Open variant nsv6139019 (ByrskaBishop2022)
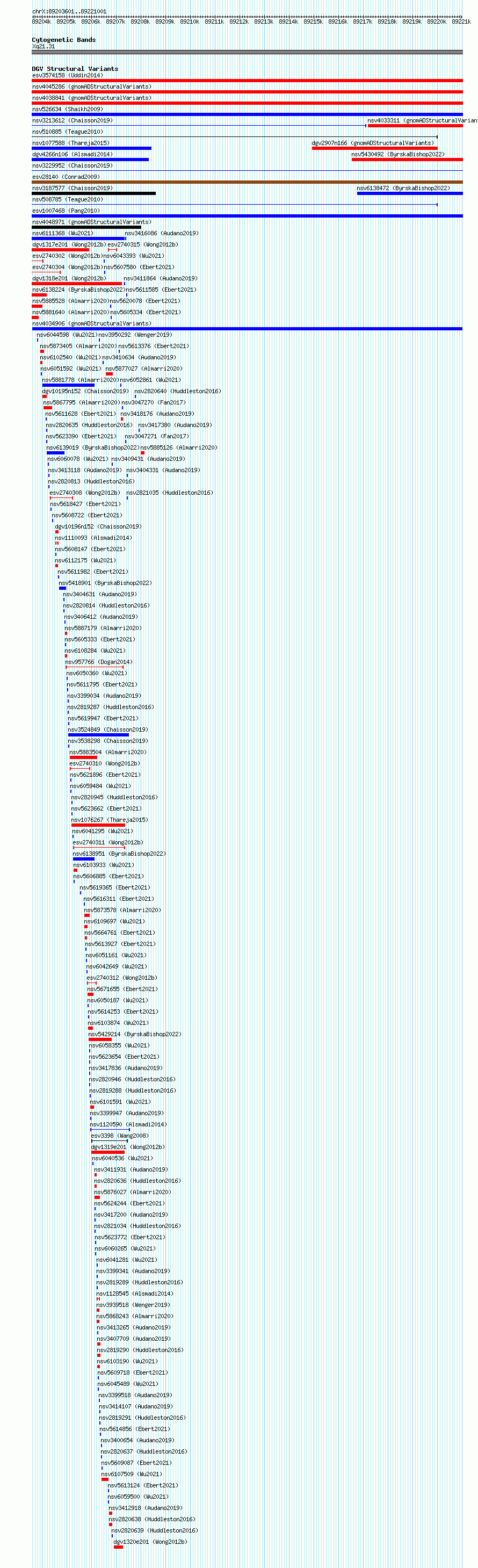This screenshot has width=478, height=1568. [x=92, y=447]
